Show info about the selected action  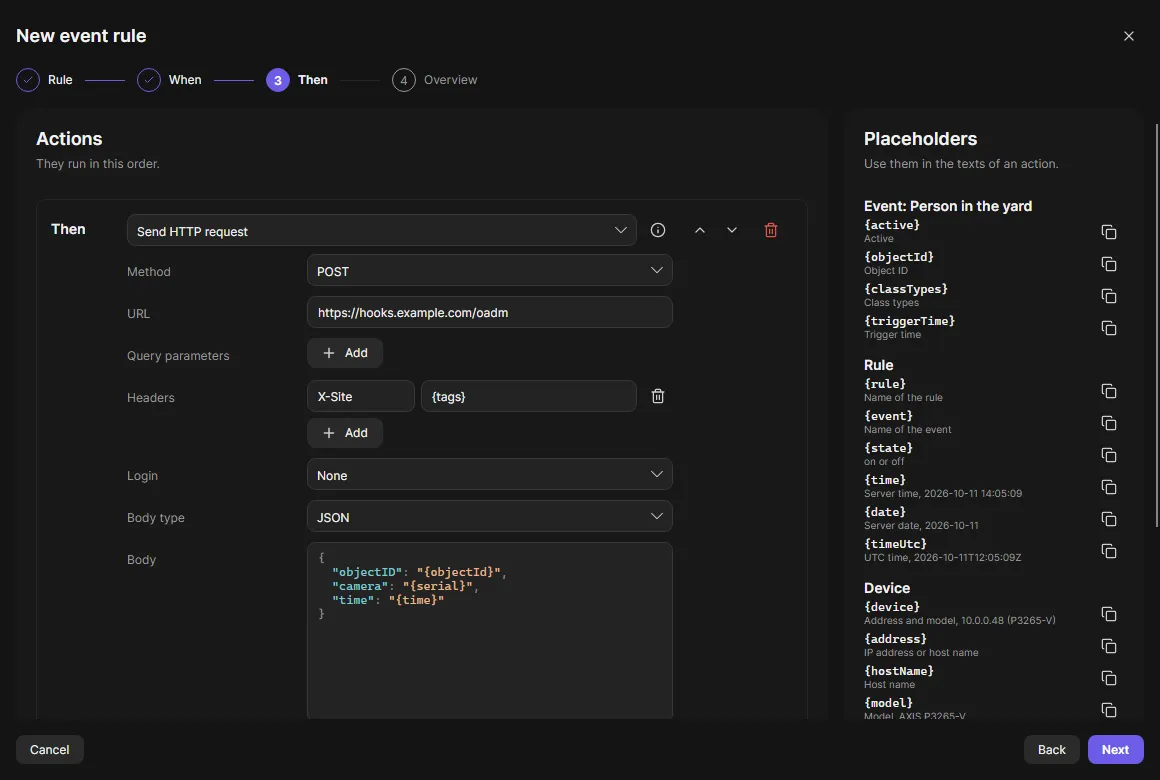(x=658, y=230)
